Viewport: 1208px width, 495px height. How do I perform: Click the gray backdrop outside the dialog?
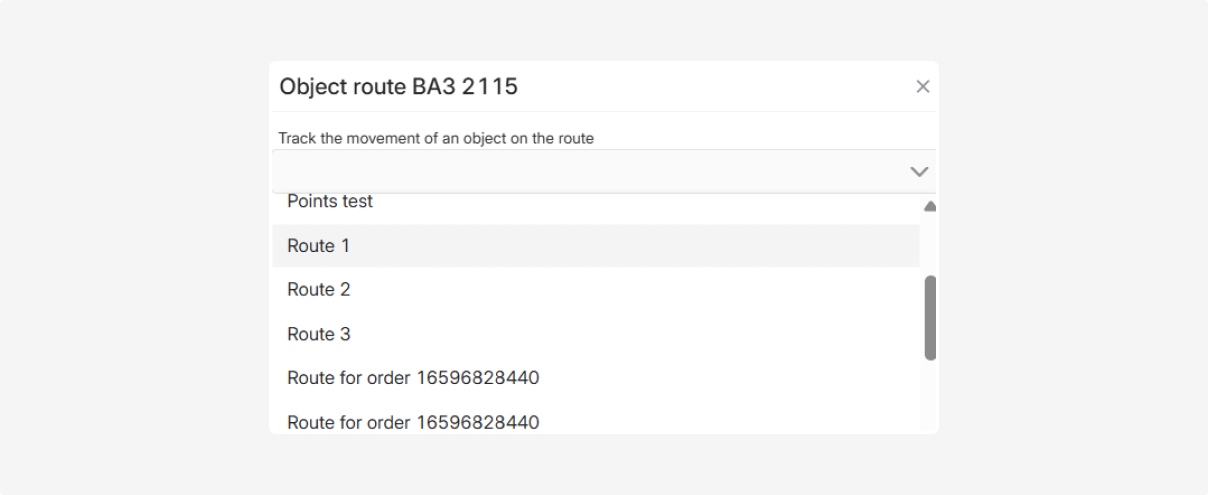point(120,250)
